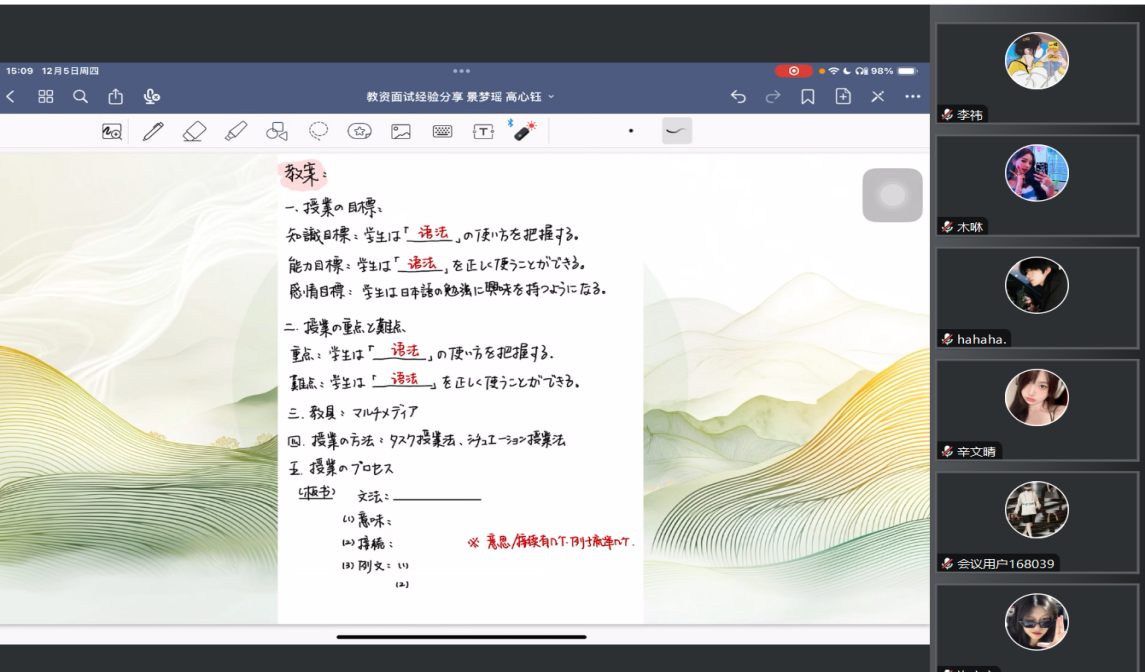
Task: Select the Highlighter tool
Action: tap(236, 131)
